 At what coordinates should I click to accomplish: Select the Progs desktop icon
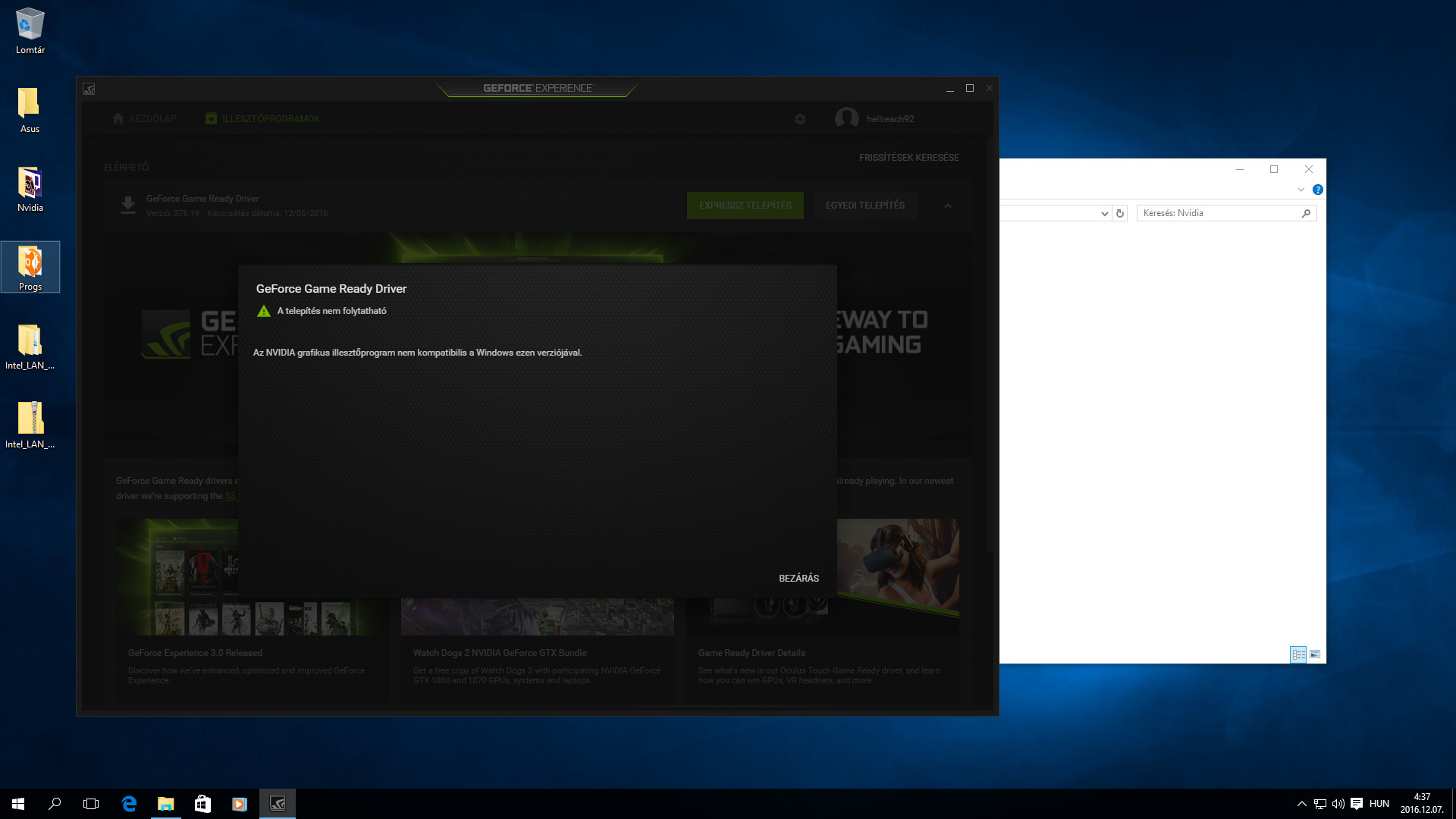pyautogui.click(x=30, y=268)
